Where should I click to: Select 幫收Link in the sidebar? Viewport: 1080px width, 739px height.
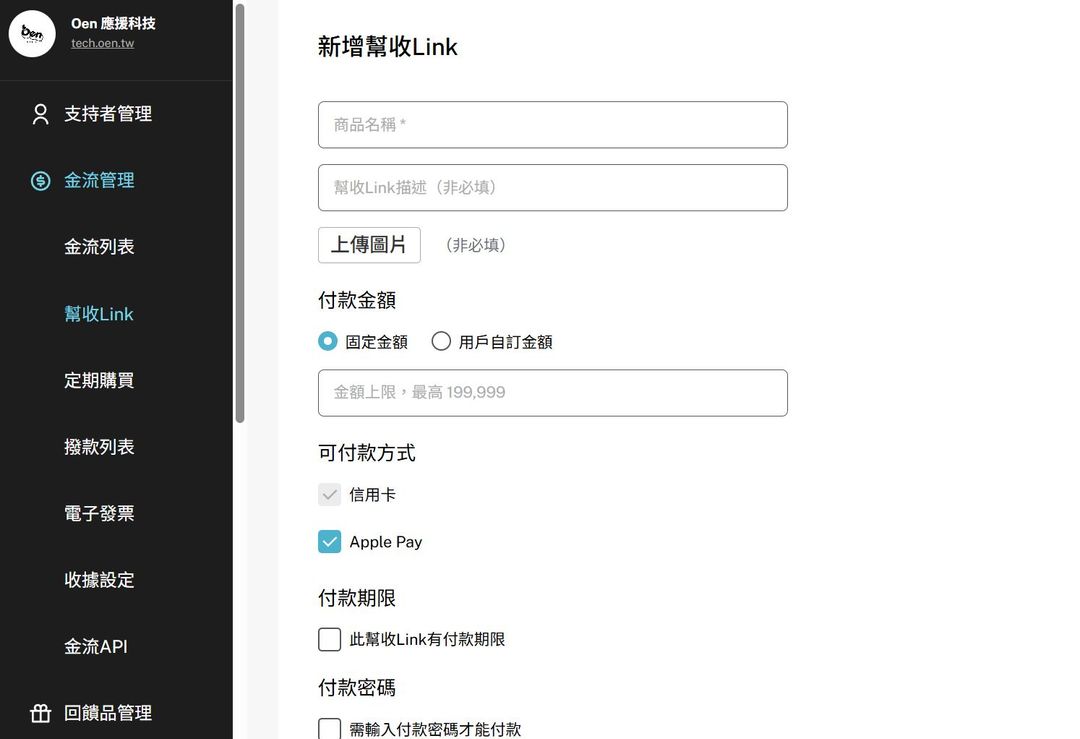(x=99, y=313)
